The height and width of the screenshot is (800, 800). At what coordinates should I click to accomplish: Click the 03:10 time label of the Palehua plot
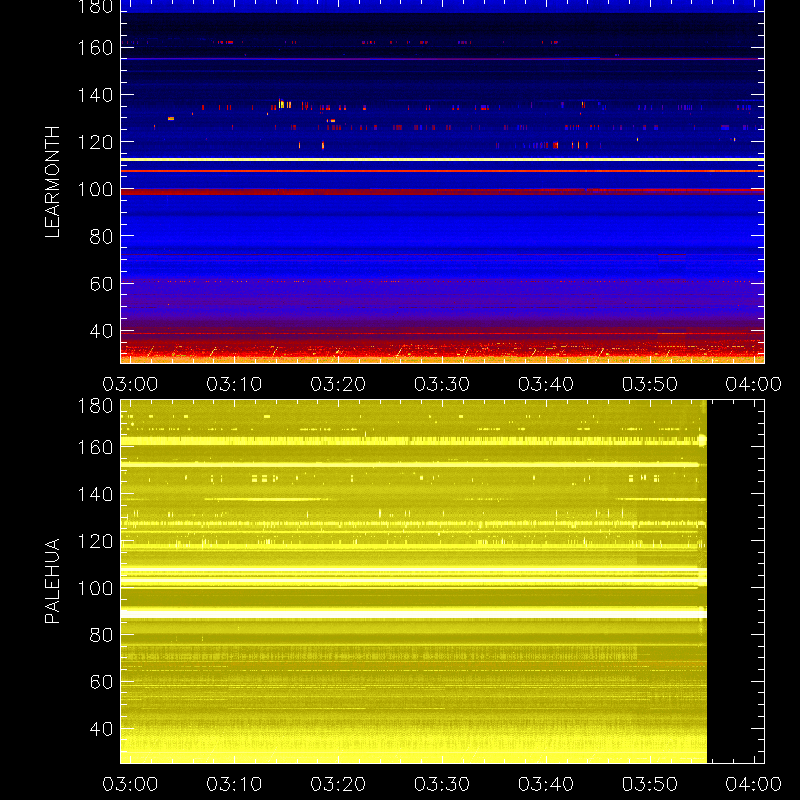[234, 784]
